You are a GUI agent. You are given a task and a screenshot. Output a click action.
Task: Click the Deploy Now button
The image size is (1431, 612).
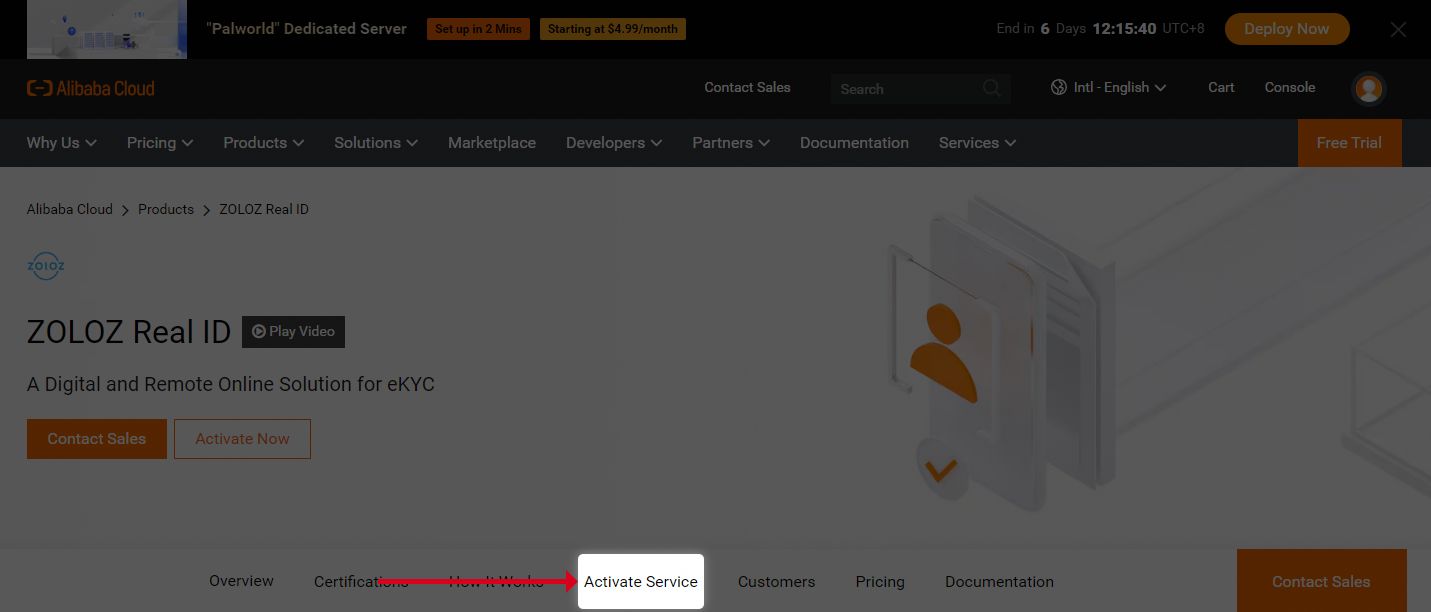[x=1287, y=29]
